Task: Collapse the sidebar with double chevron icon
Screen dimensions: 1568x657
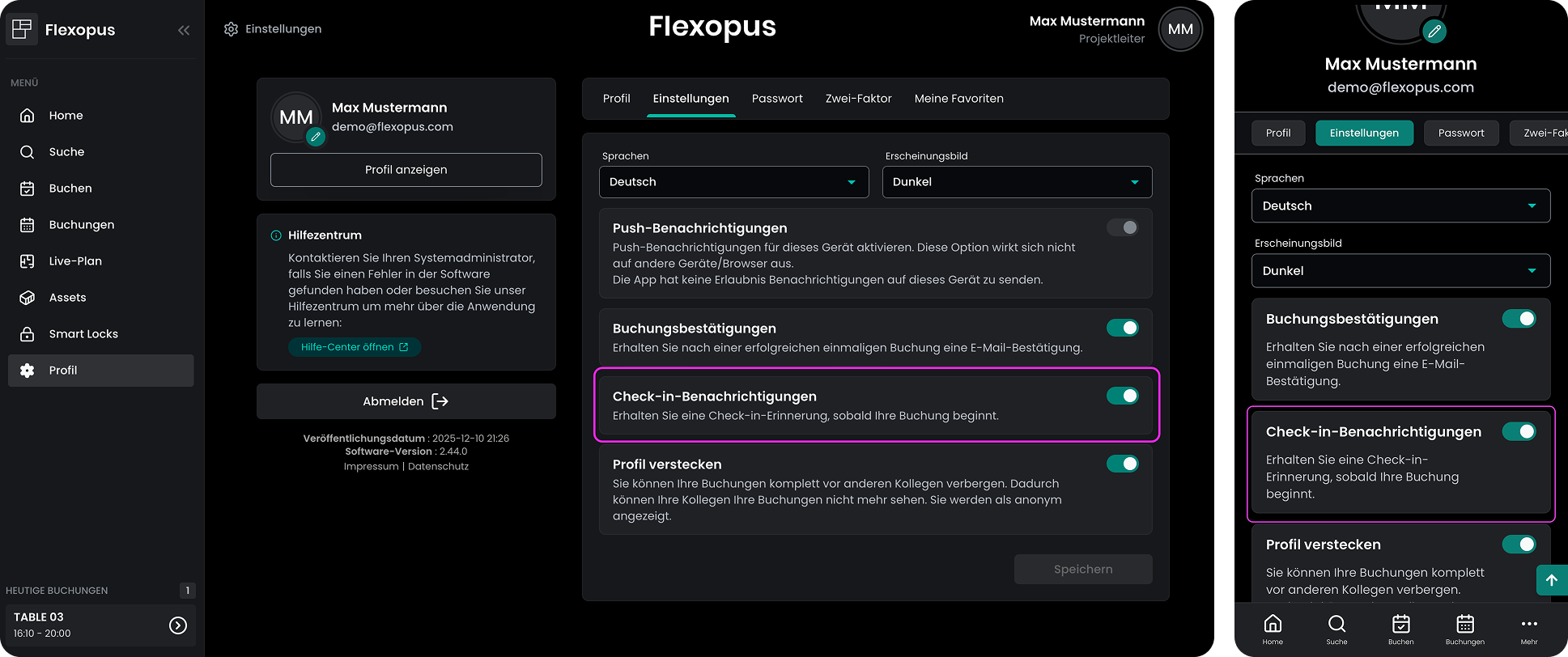Action: tap(184, 30)
